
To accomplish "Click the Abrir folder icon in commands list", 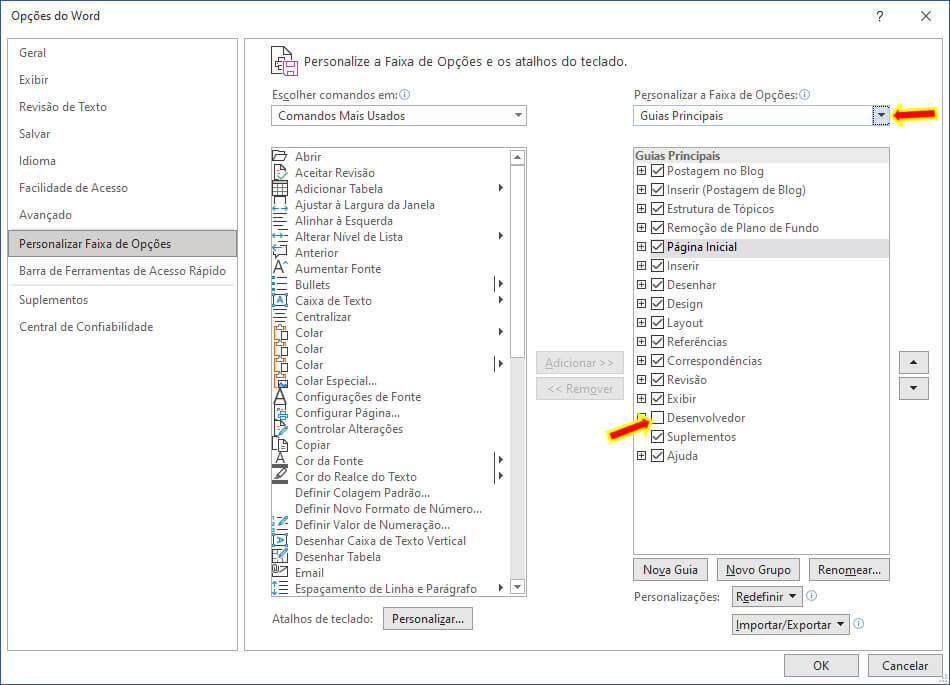I will pos(279,156).
